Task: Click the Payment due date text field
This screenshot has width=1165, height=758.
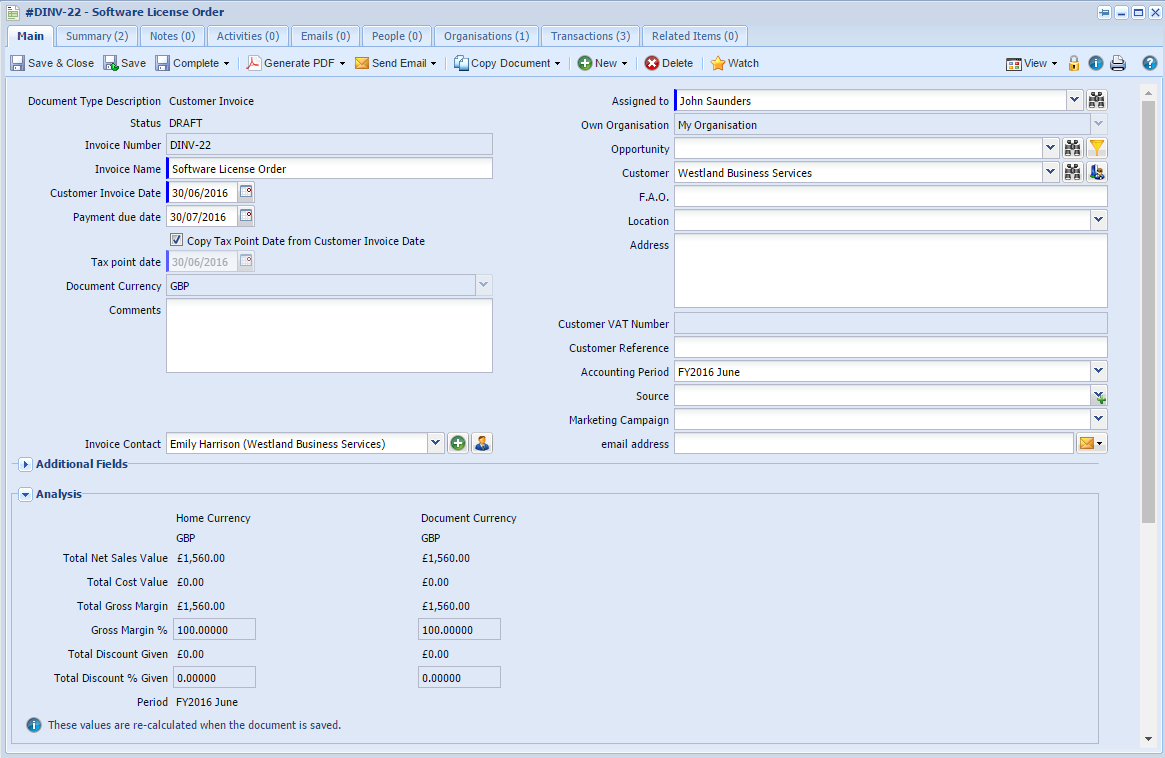Action: point(202,216)
